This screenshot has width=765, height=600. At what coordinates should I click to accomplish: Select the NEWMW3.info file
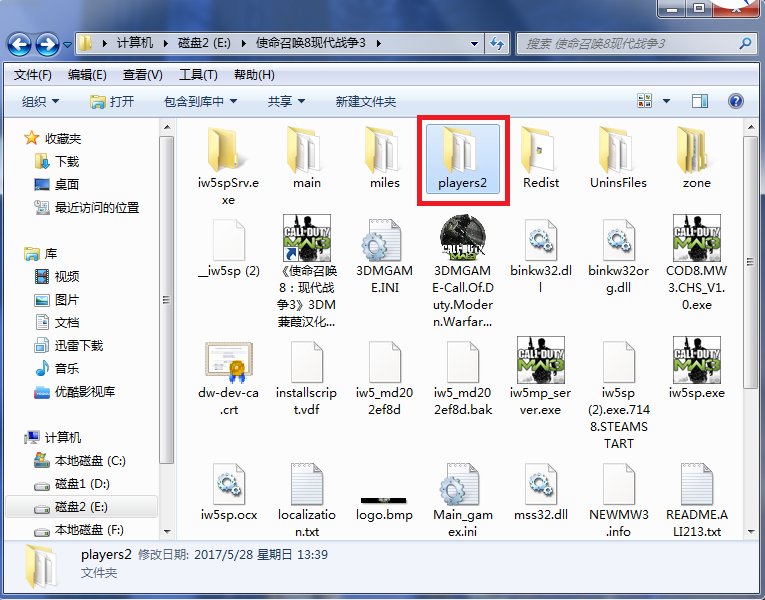point(618,500)
